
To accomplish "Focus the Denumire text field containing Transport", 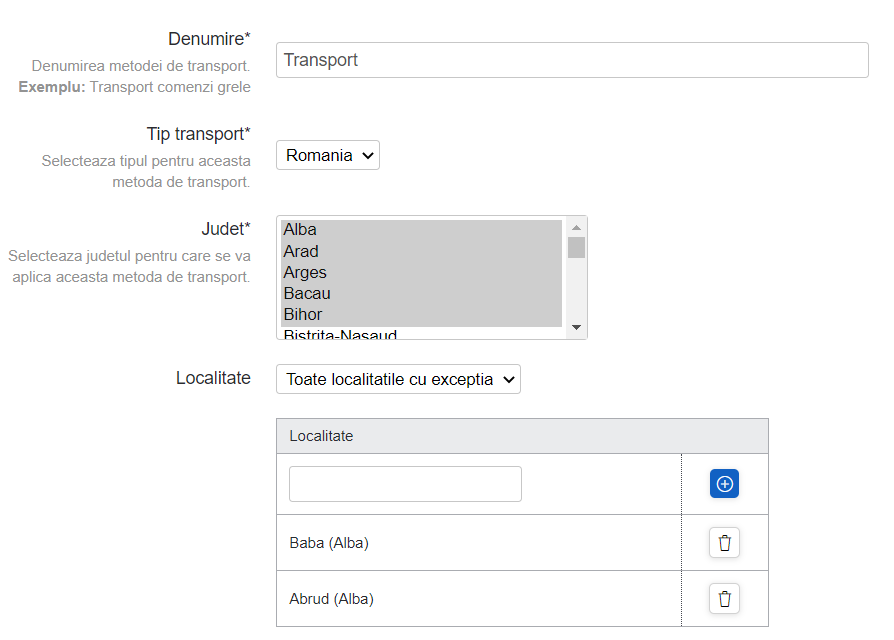I will click(x=572, y=60).
